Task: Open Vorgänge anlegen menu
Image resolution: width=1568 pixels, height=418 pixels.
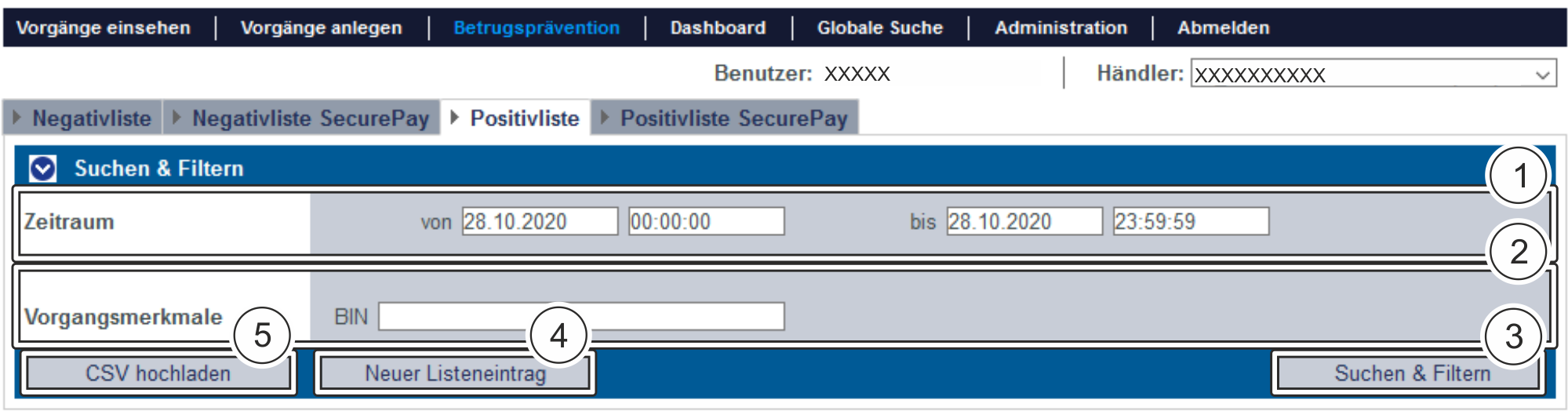Action: pos(321,27)
